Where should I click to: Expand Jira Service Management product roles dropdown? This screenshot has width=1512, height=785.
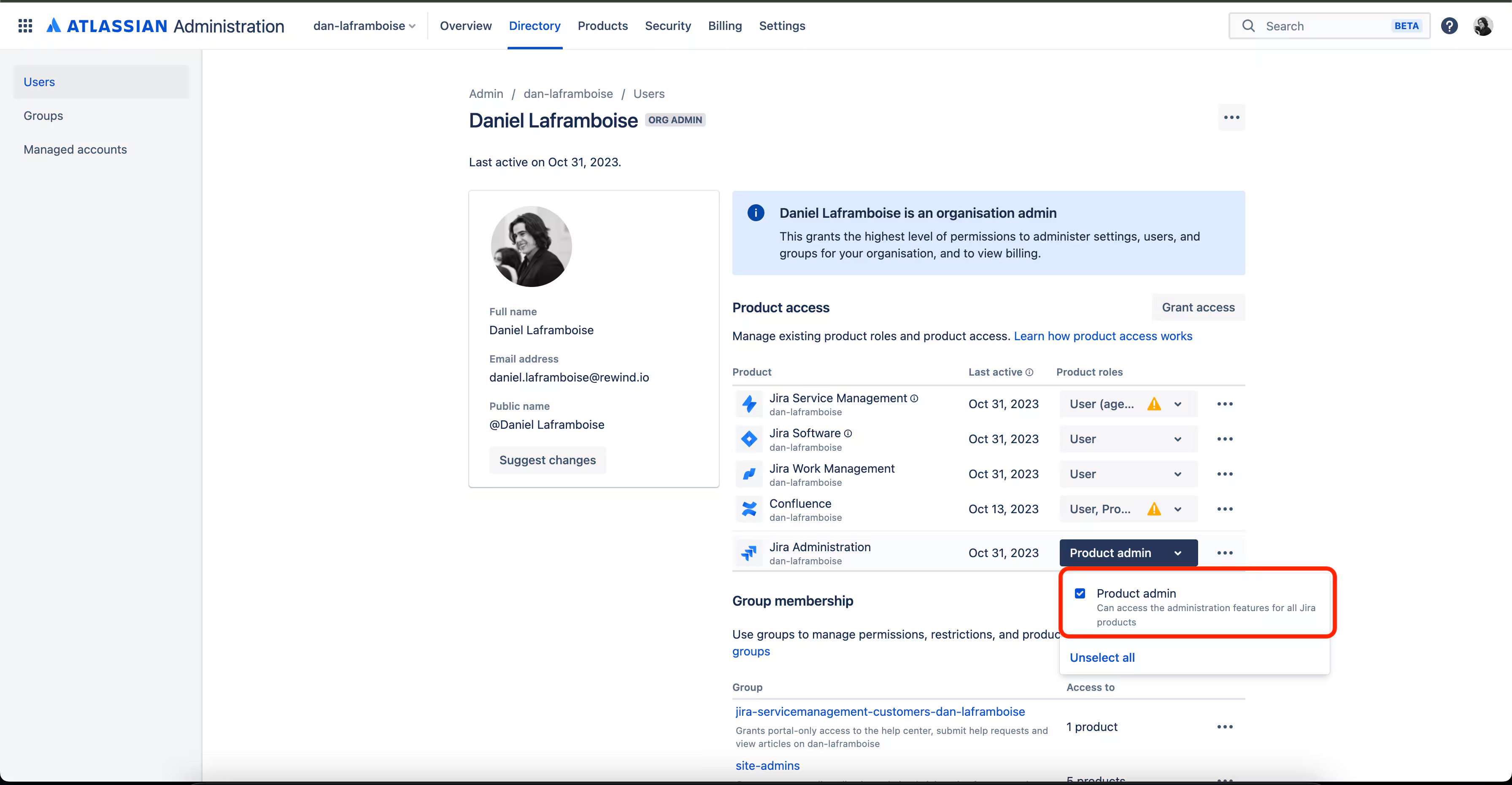pyautogui.click(x=1128, y=404)
